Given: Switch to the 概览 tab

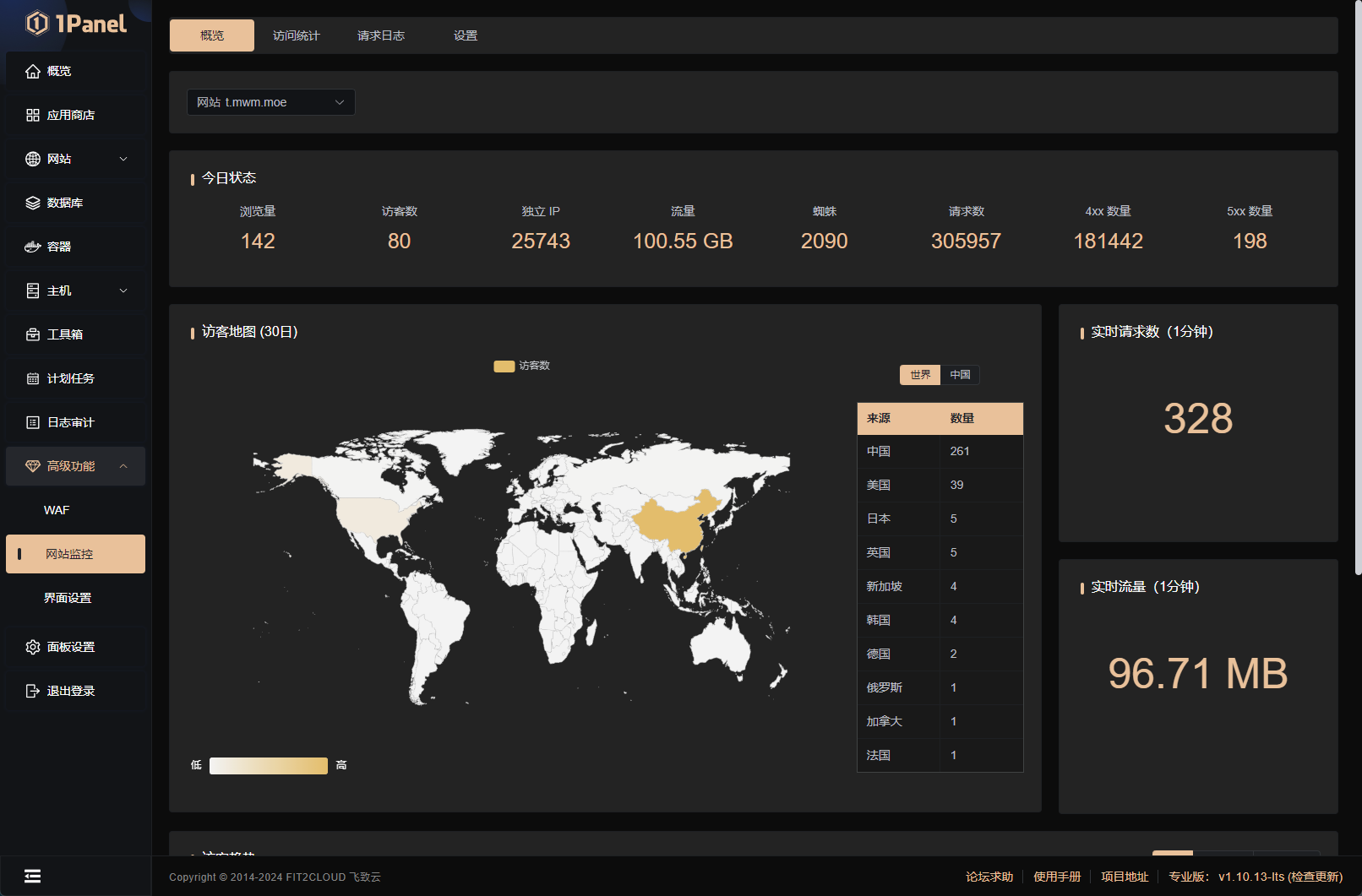Looking at the screenshot, I should (x=212, y=35).
